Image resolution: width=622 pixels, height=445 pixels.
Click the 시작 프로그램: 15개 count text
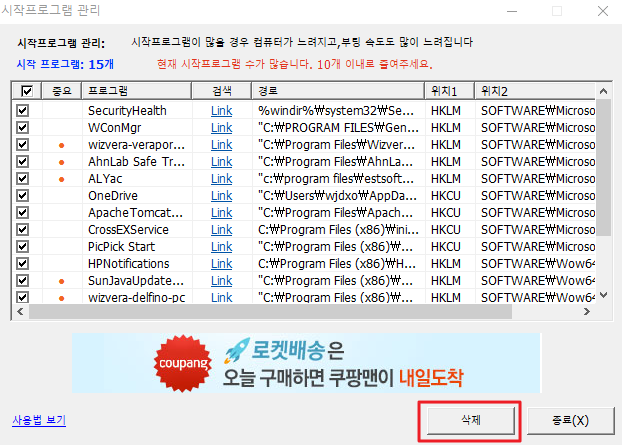(x=65, y=64)
